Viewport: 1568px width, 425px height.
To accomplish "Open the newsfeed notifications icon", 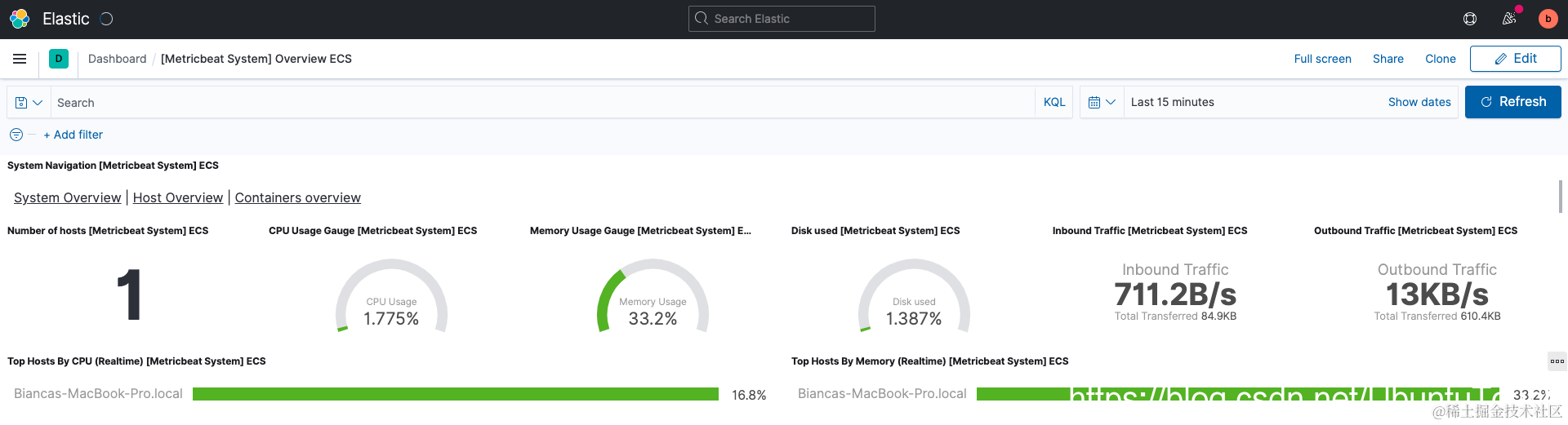I will pos(1509,19).
